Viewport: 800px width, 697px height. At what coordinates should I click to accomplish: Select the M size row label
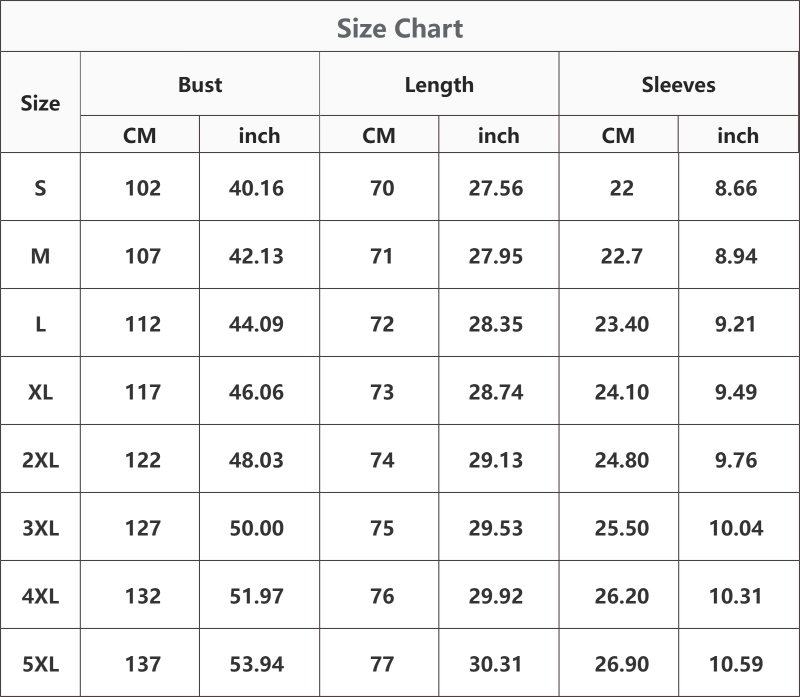coord(40,256)
